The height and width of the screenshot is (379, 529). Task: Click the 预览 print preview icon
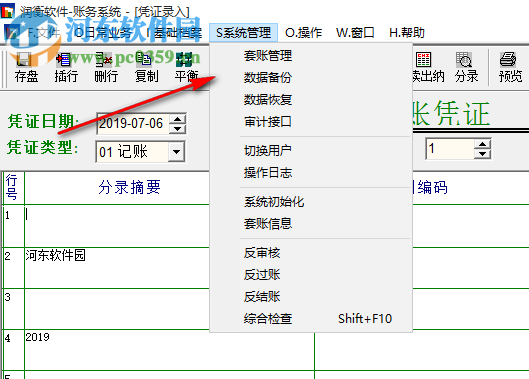pos(510,68)
